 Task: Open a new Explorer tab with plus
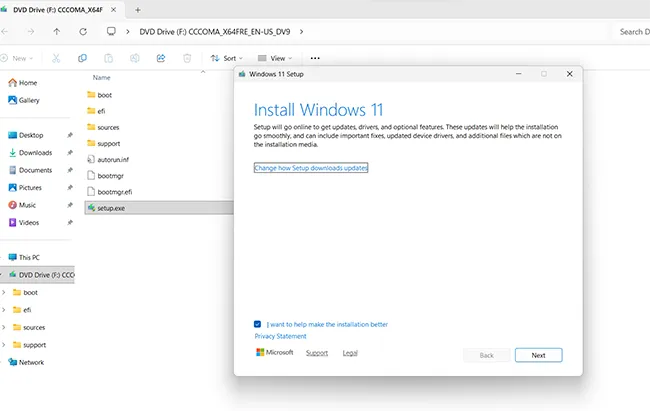click(138, 10)
